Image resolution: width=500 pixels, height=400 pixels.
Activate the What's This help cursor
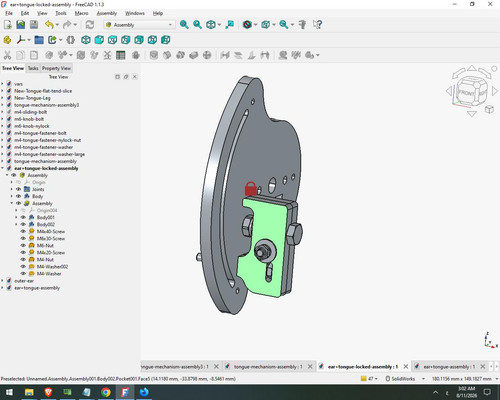[317, 25]
